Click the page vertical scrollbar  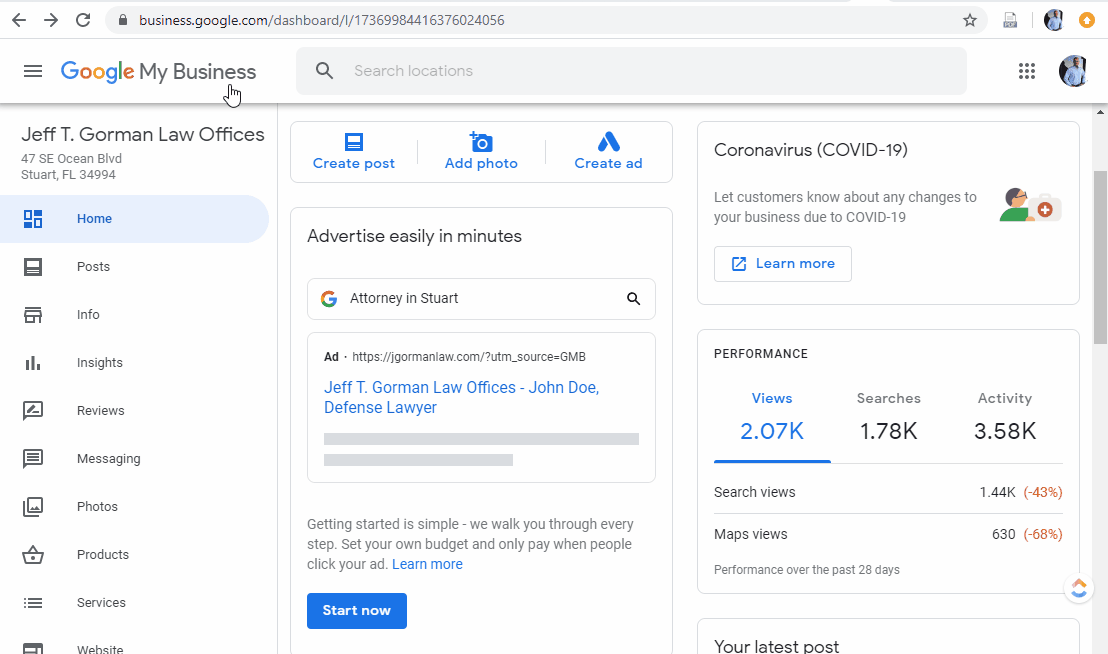pos(1101,256)
